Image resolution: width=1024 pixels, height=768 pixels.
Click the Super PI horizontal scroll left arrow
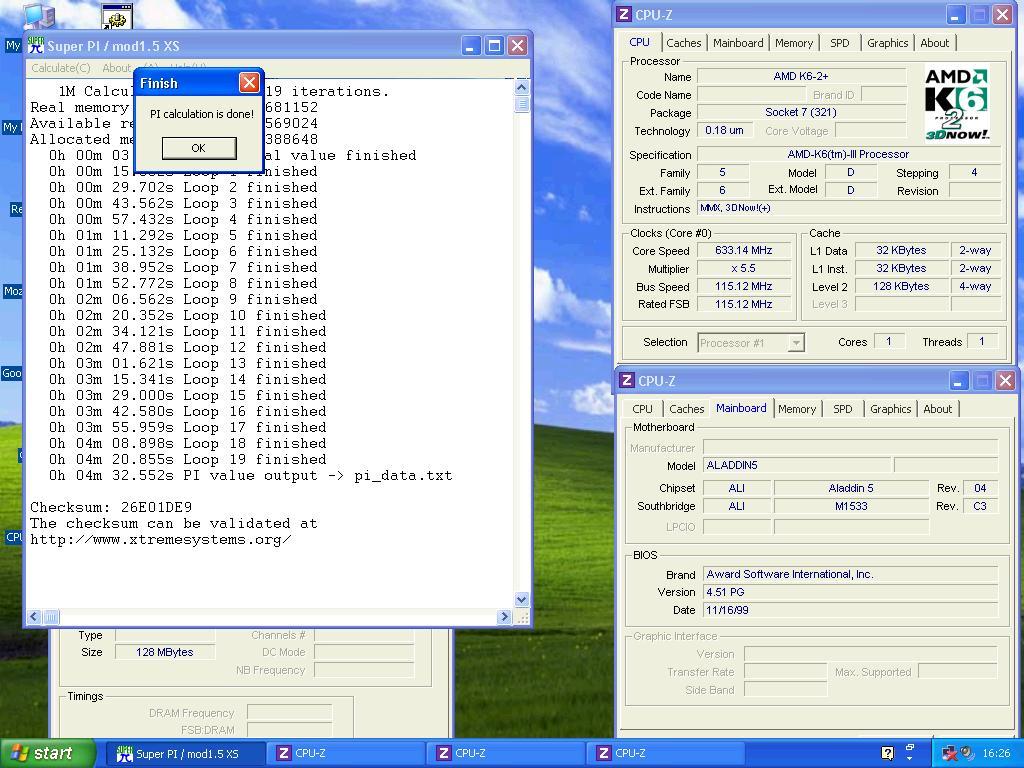pos(34,616)
